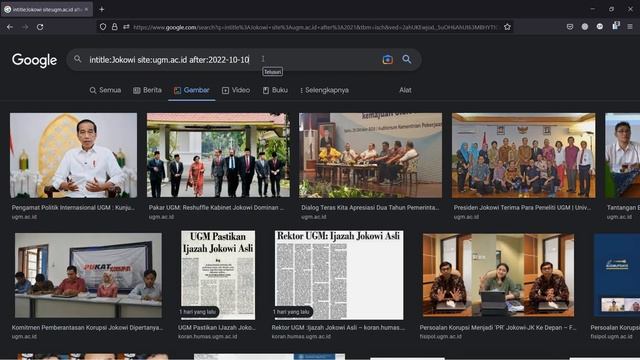This screenshot has width=640, height=360.
Task: Open 'Rektor UGM: Ijazah Jokowi Asli' newspaper thumbnail
Action: point(339,275)
